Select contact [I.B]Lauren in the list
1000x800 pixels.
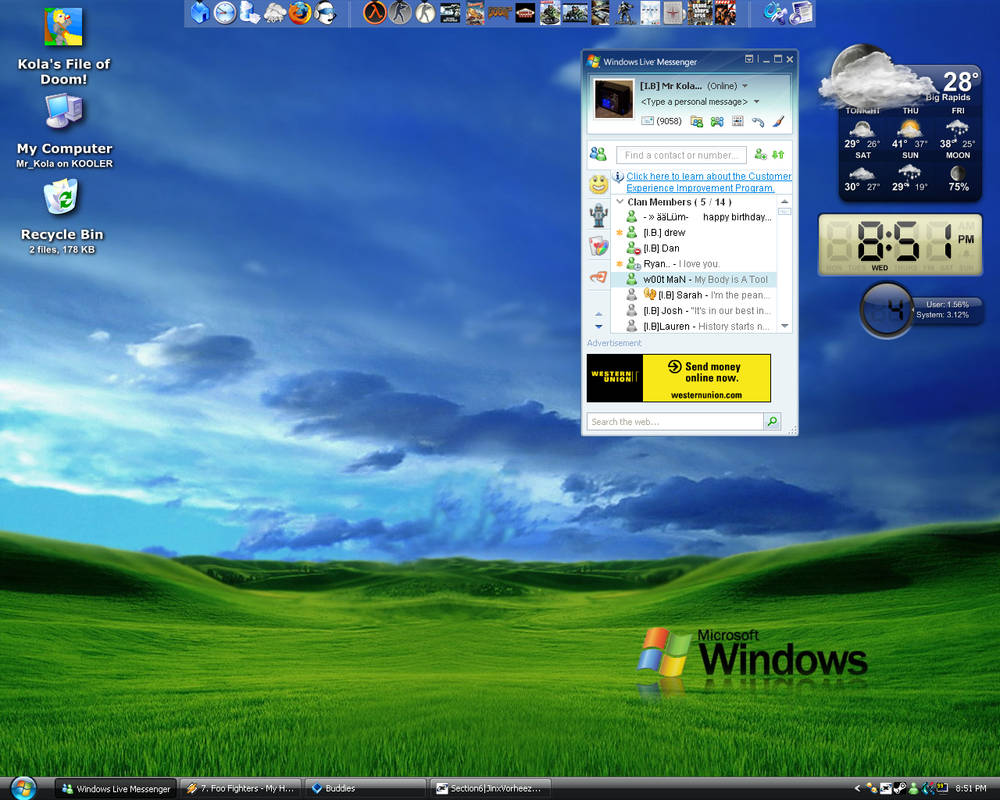694,326
